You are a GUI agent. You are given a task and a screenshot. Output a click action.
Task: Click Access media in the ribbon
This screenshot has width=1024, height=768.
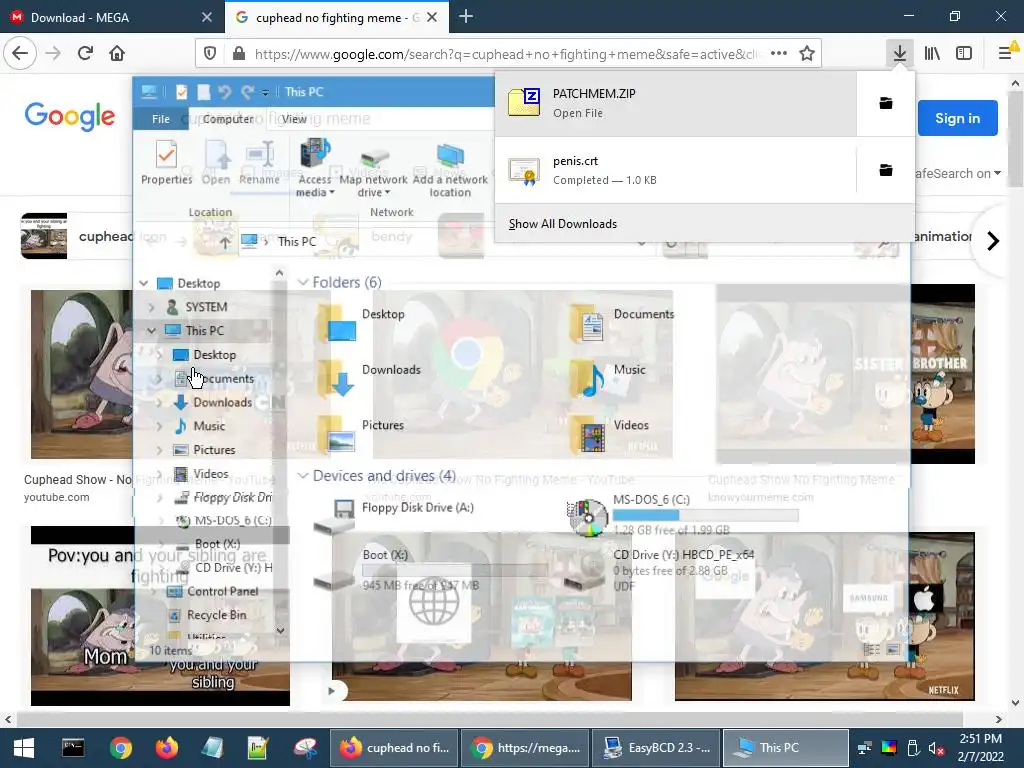315,168
